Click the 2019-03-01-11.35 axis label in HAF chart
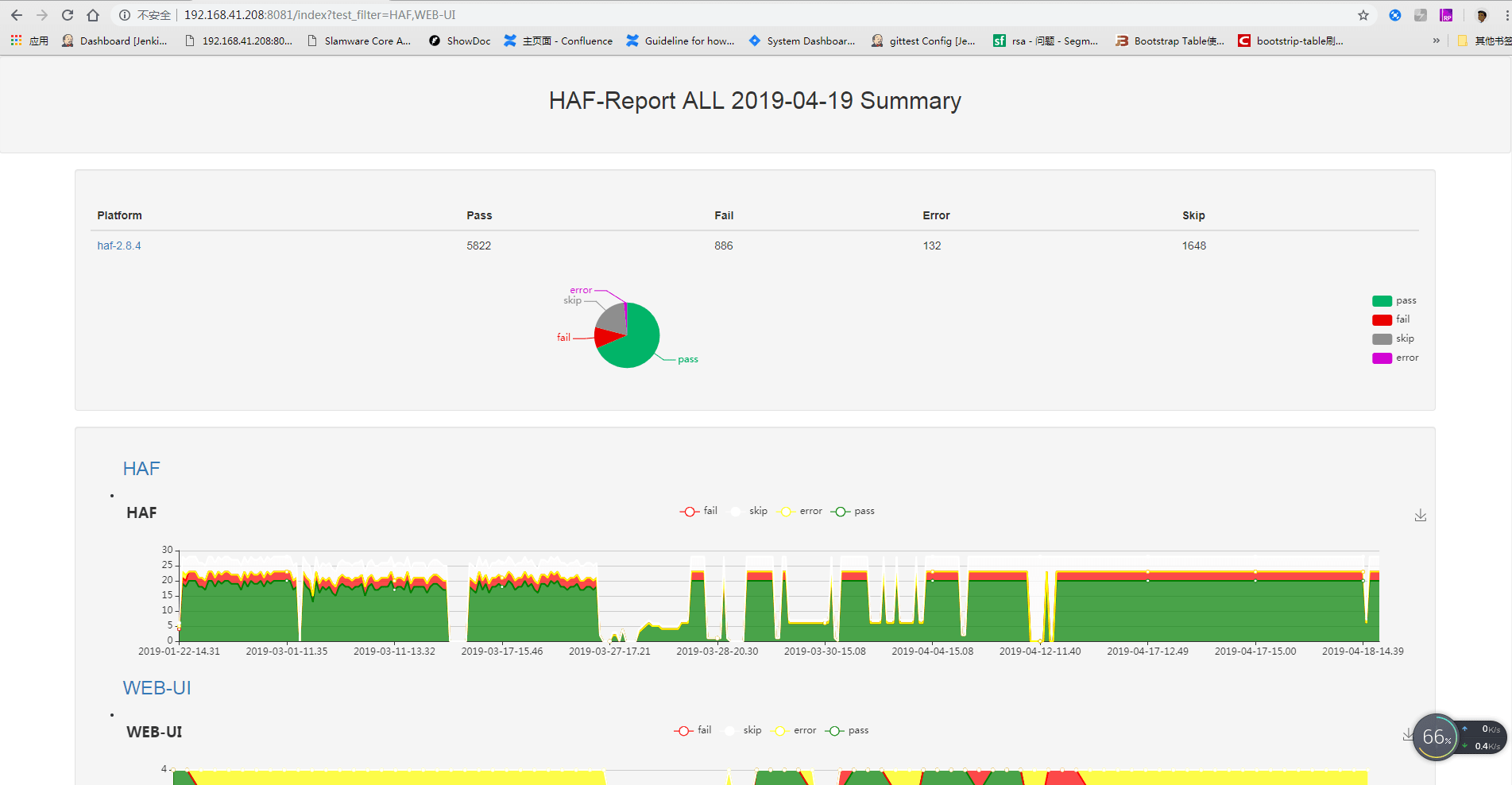The image size is (1512, 785). click(287, 652)
